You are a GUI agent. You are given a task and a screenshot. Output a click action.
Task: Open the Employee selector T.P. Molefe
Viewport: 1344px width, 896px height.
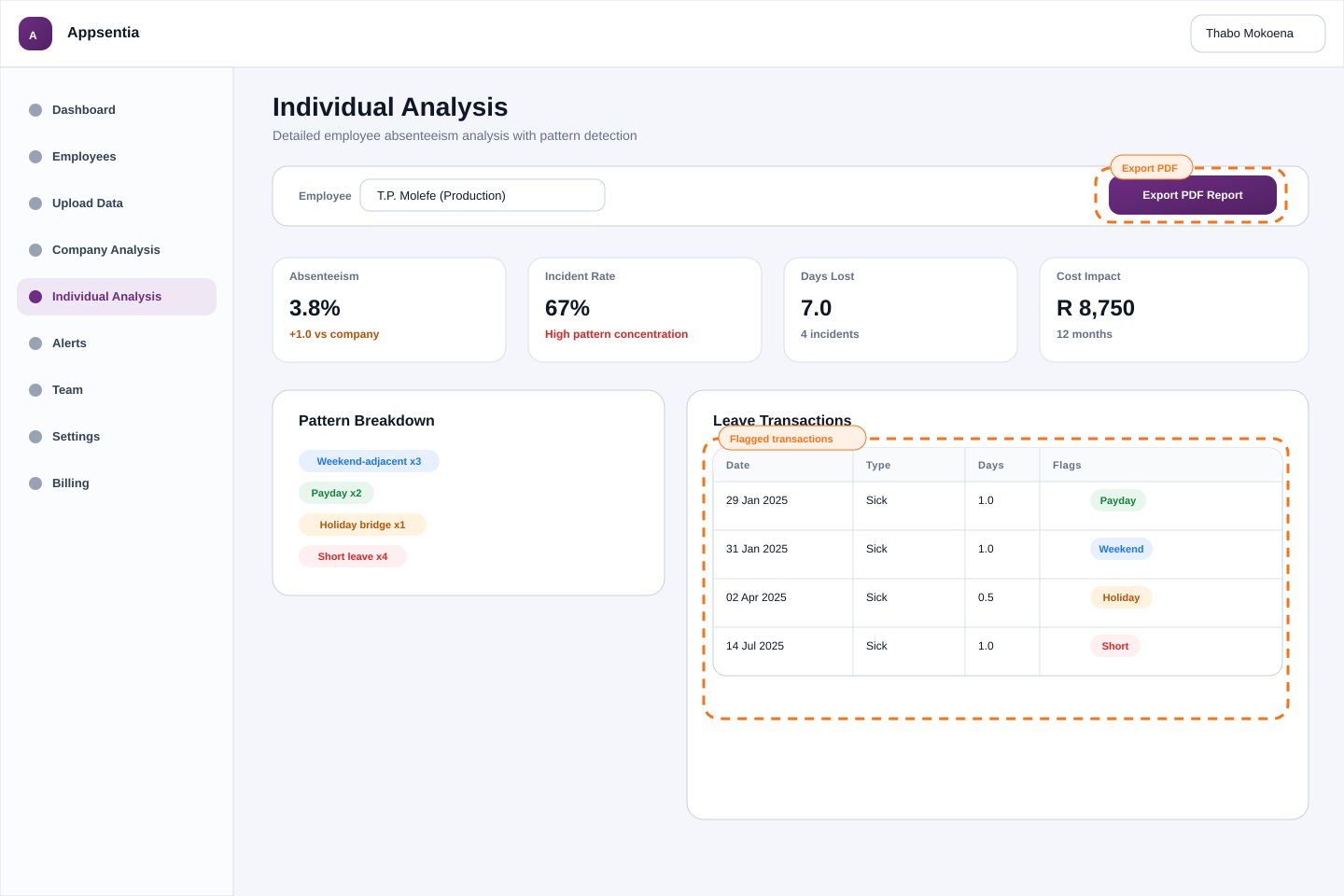[x=483, y=195]
